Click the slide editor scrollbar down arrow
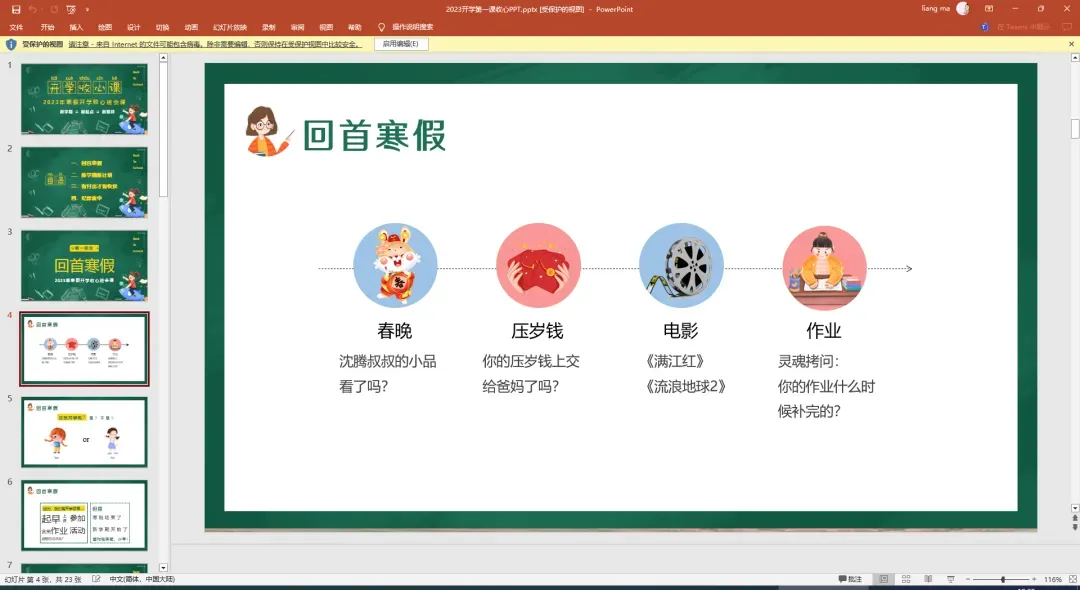 coord(1074,509)
